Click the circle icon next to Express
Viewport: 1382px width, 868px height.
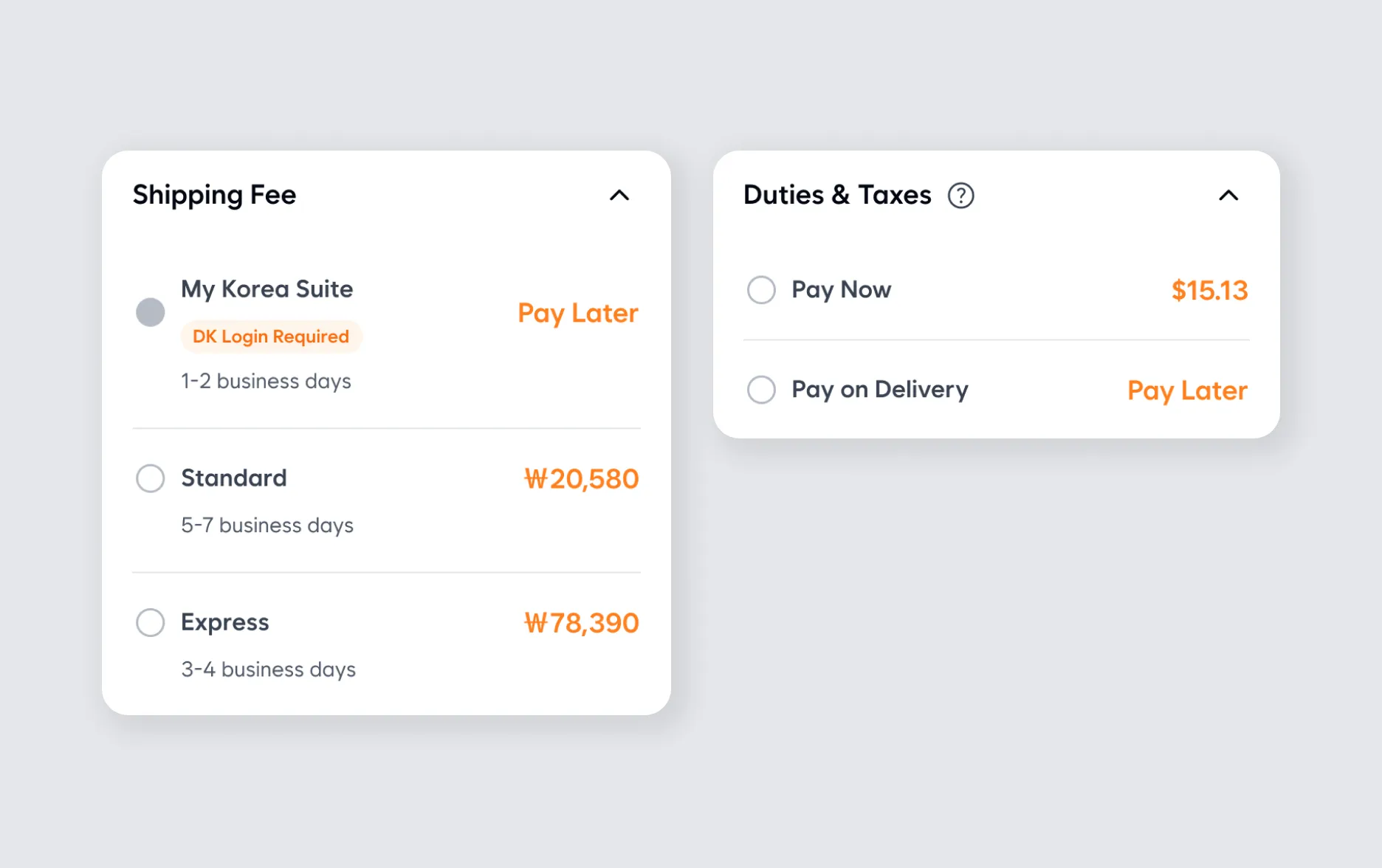coord(150,622)
